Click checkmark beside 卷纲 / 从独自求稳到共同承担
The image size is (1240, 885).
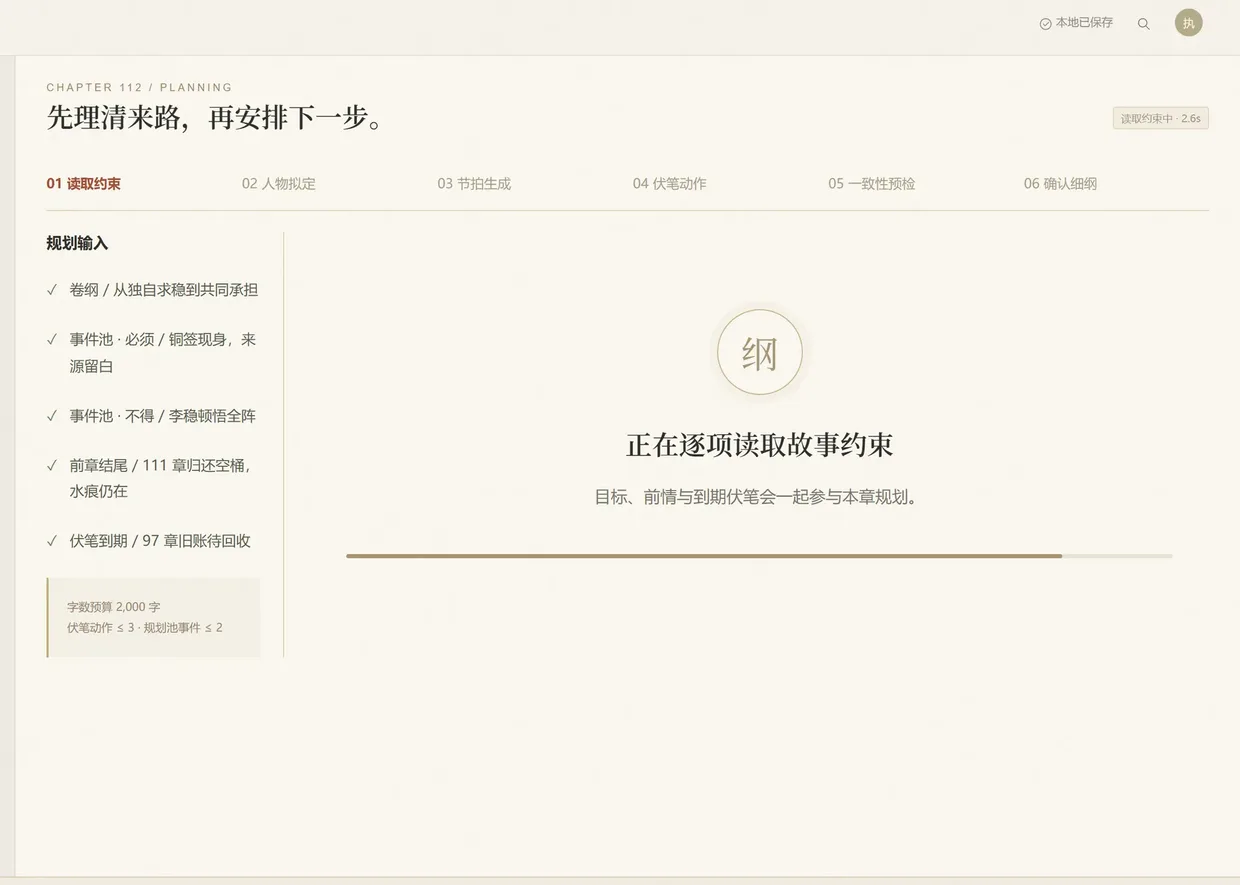pyautogui.click(x=51, y=290)
